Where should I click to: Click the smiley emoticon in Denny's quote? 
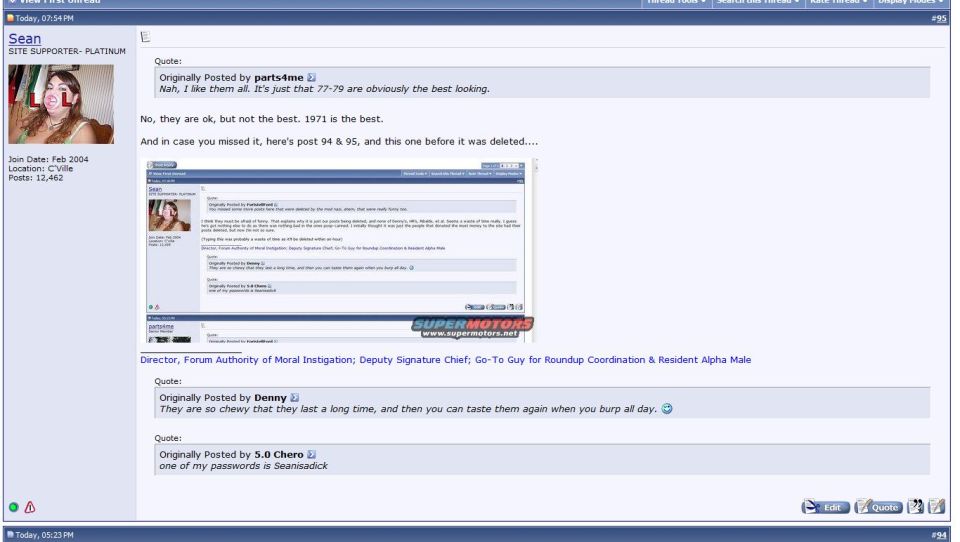(x=667, y=408)
